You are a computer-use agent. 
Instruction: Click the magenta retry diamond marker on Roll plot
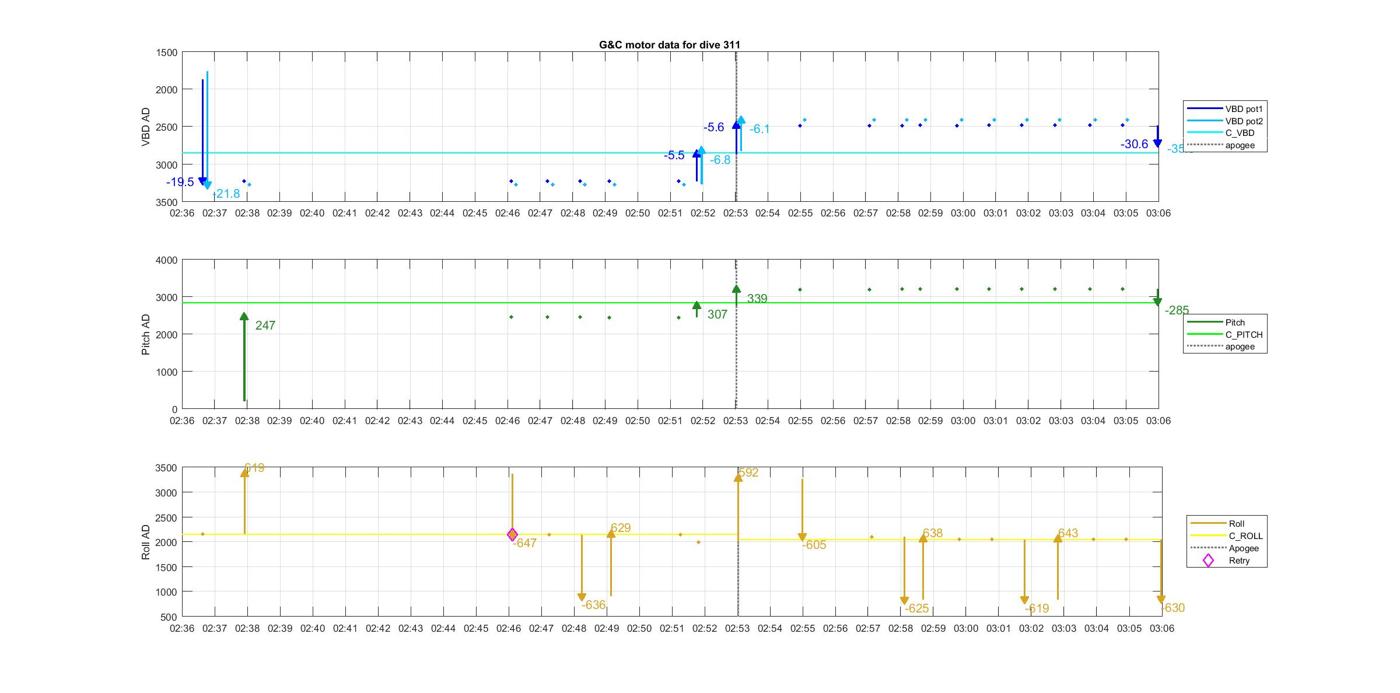512,535
